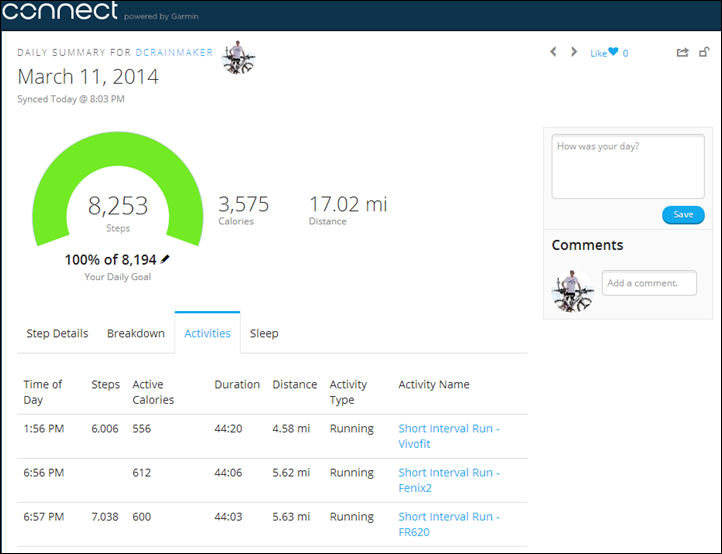Open Short Interval Run - Vivofit activity
This screenshot has width=722, height=554.
click(448, 436)
